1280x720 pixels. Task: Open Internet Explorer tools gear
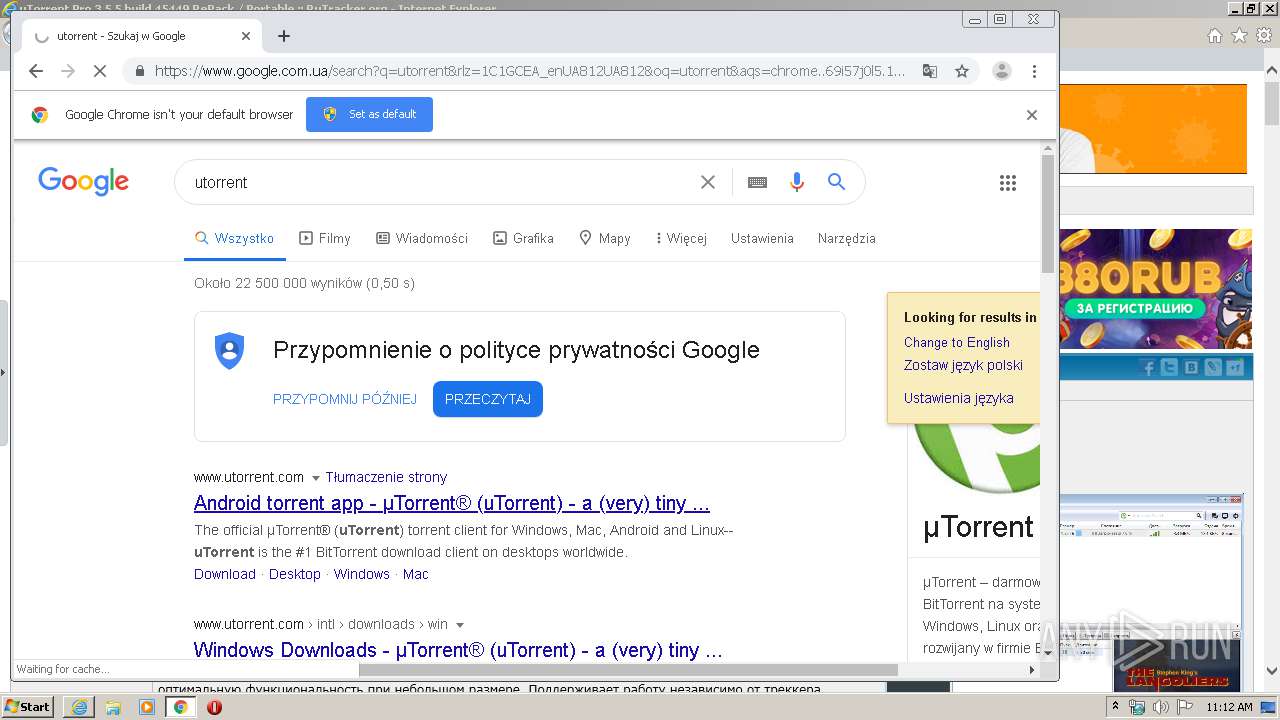[x=1264, y=36]
